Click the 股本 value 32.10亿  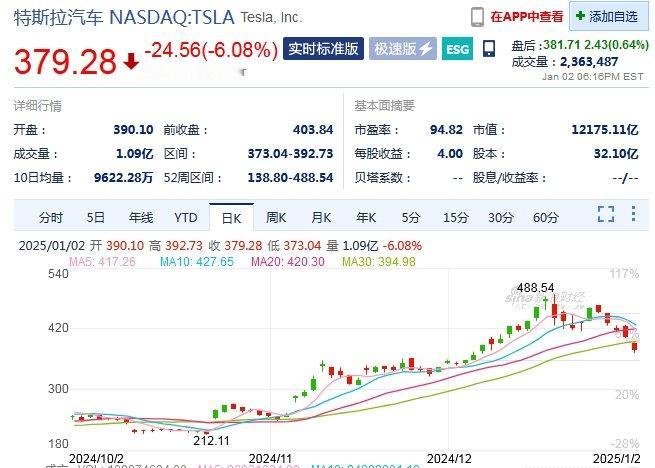pyautogui.click(x=616, y=154)
